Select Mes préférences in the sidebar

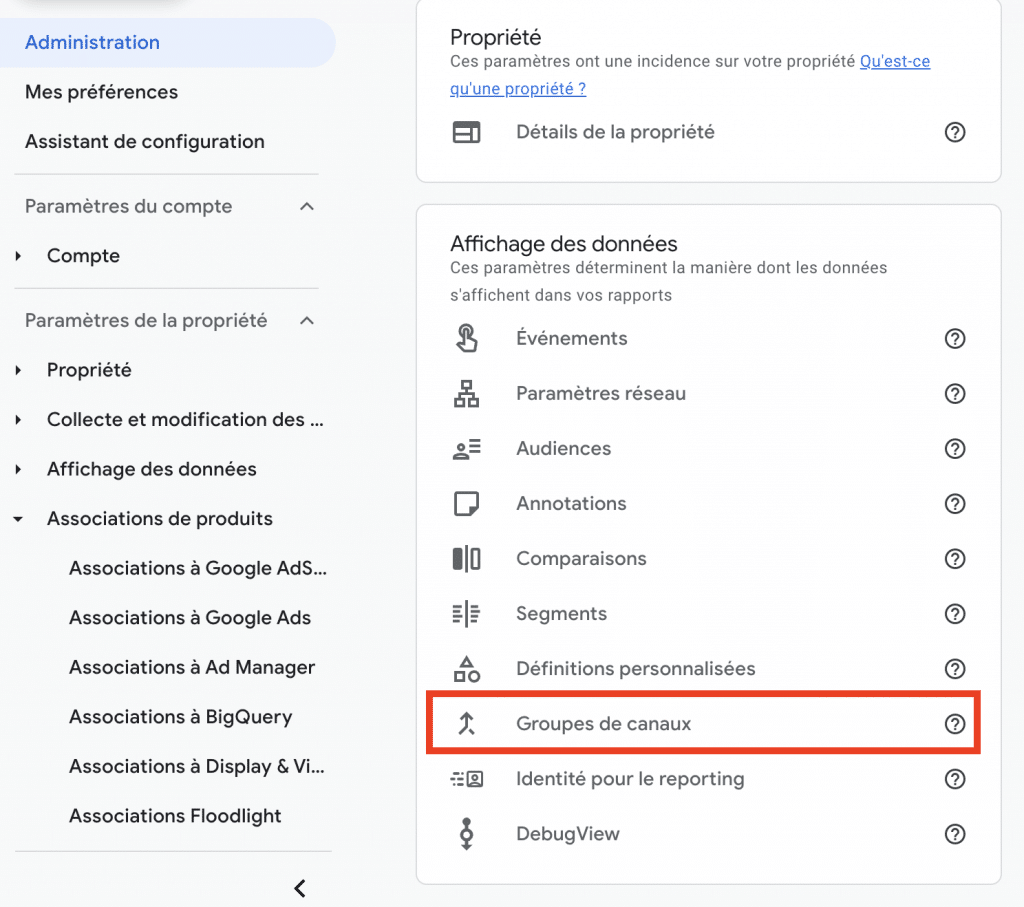(101, 92)
